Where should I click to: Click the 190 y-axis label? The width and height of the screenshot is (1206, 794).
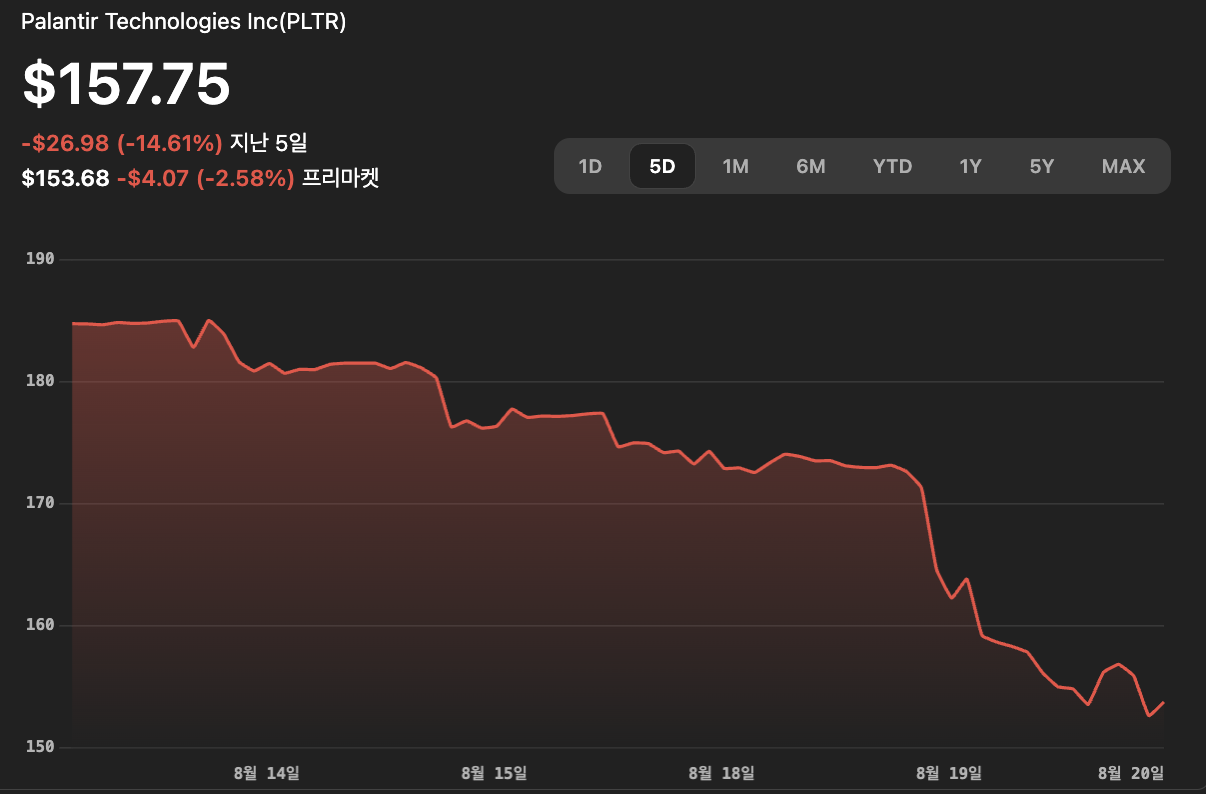coord(41,259)
